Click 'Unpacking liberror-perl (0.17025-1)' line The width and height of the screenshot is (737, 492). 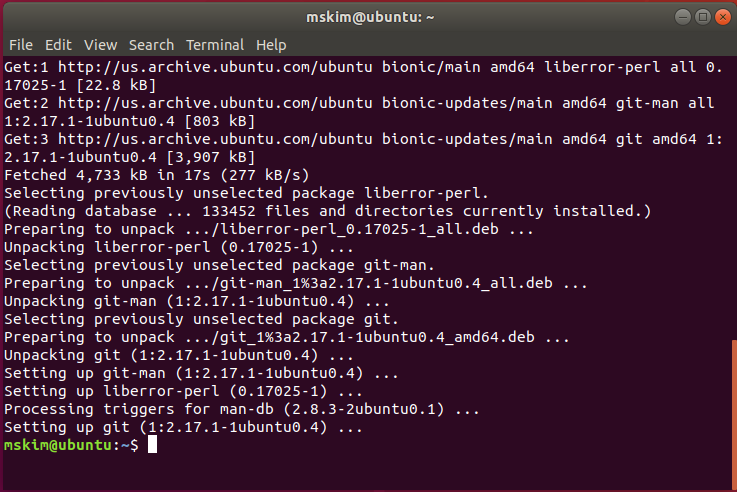pos(179,247)
